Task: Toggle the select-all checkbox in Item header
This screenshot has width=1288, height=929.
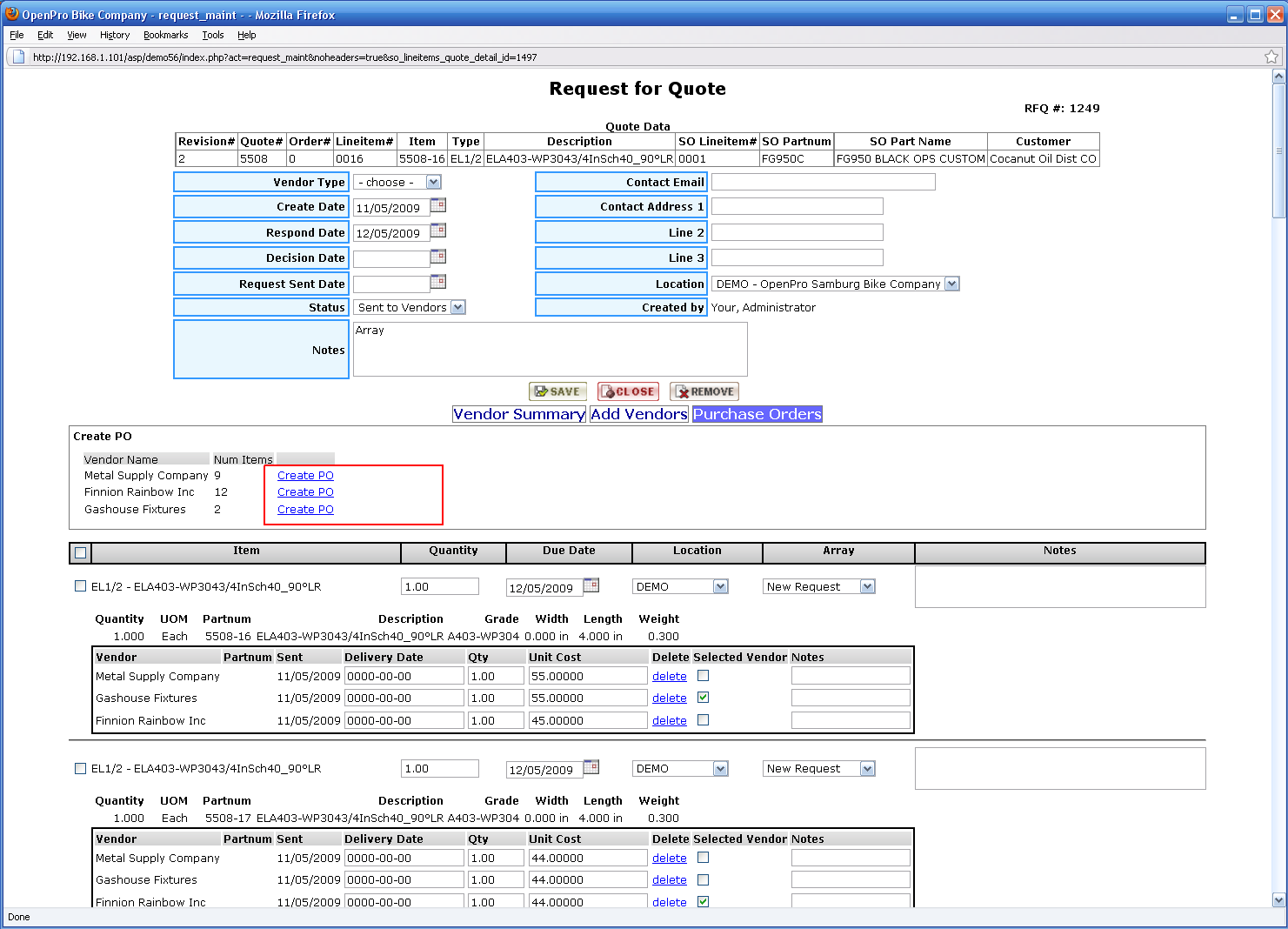Action: [81, 553]
